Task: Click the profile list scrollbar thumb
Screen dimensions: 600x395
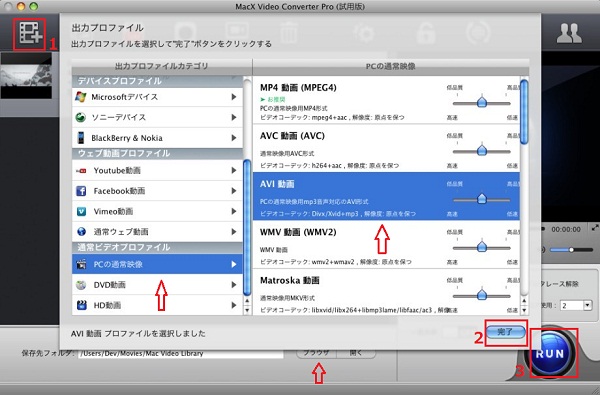Action: tap(524, 112)
